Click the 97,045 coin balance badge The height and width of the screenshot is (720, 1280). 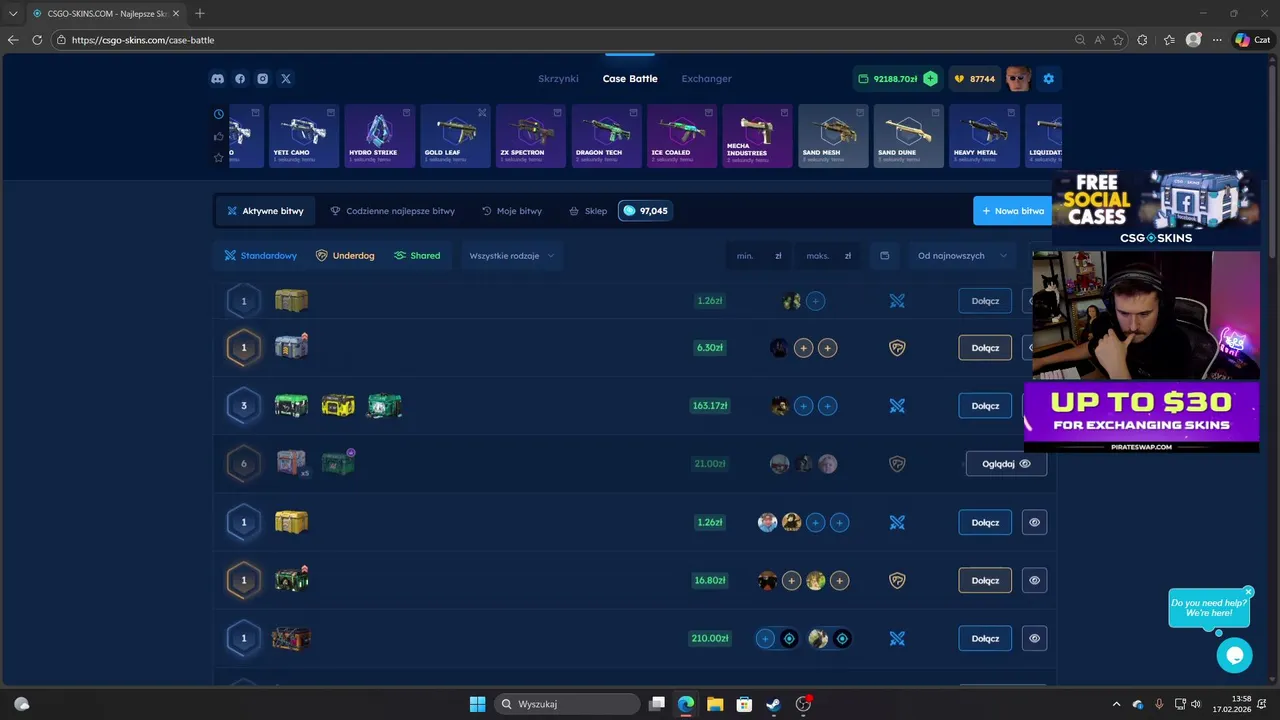(x=645, y=211)
